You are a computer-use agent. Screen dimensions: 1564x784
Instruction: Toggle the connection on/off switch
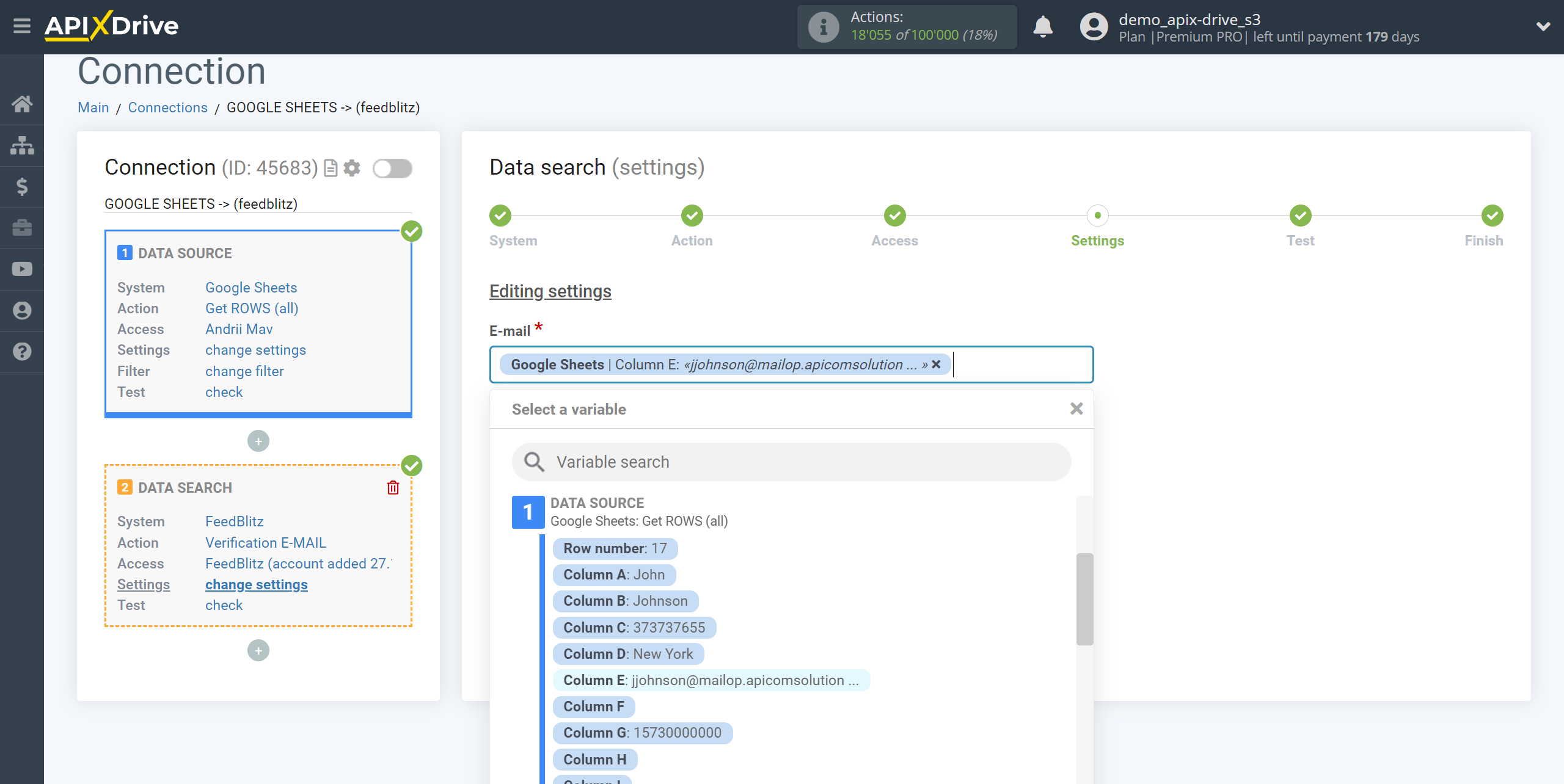click(x=393, y=169)
